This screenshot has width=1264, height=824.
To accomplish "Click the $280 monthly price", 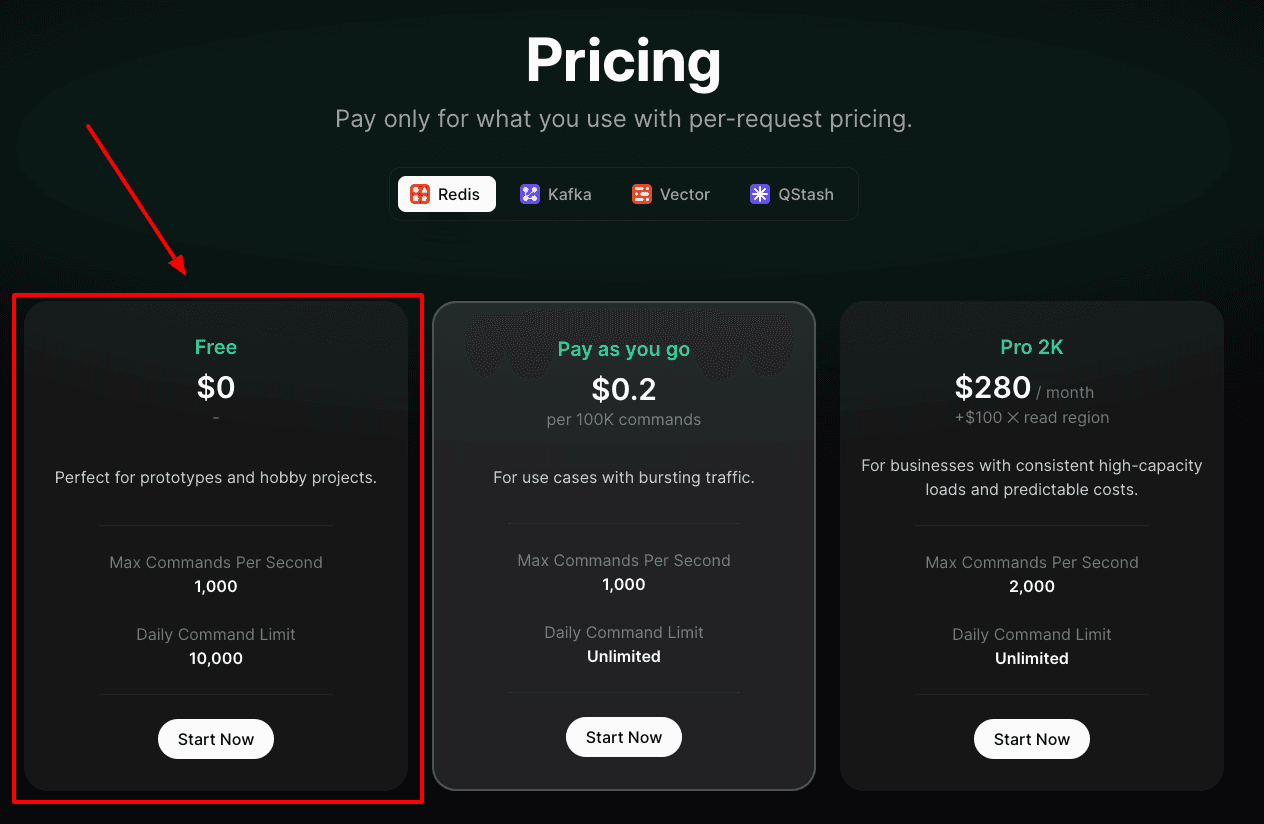I will [993, 387].
